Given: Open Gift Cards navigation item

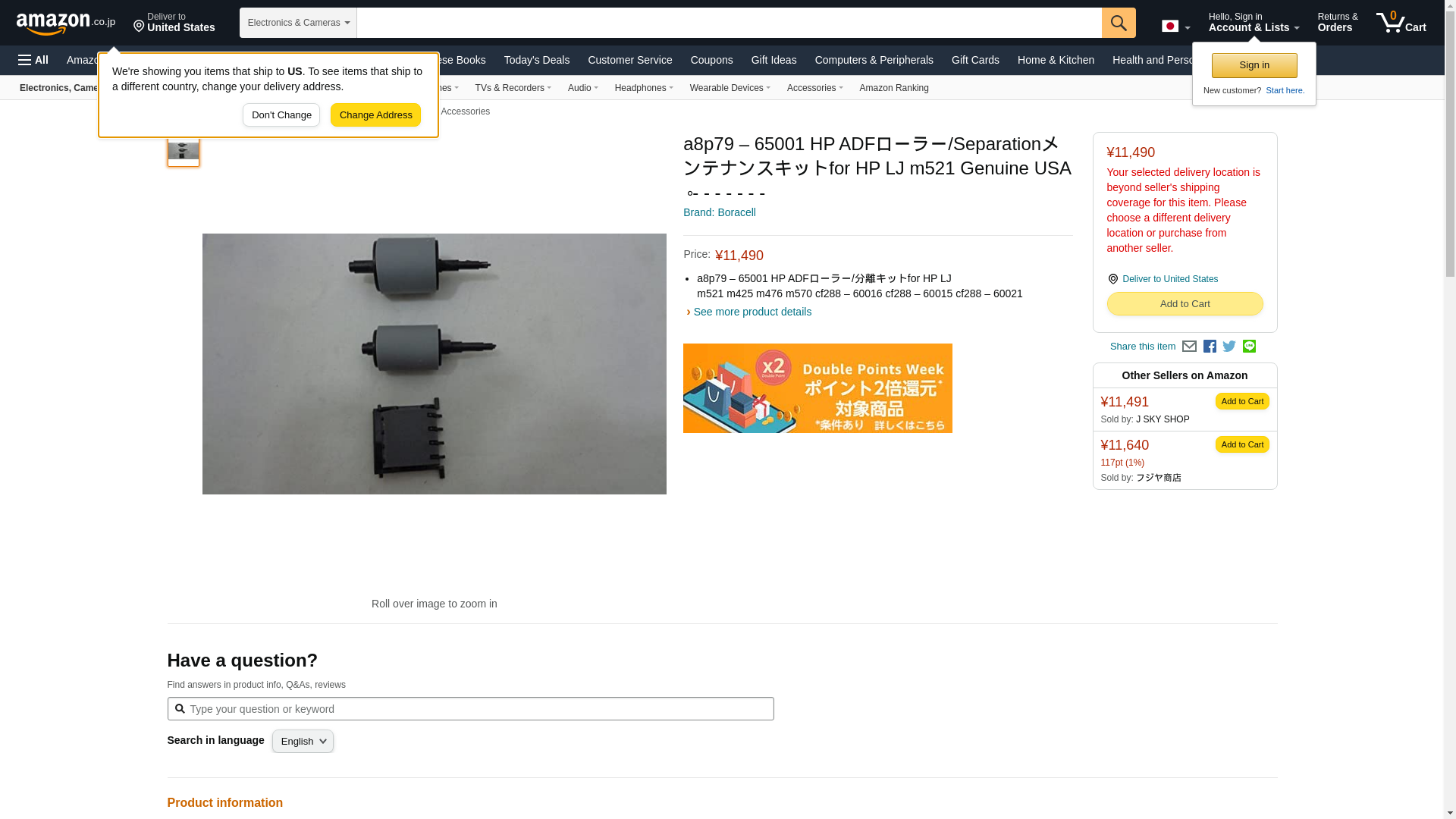Looking at the screenshot, I should point(974,60).
